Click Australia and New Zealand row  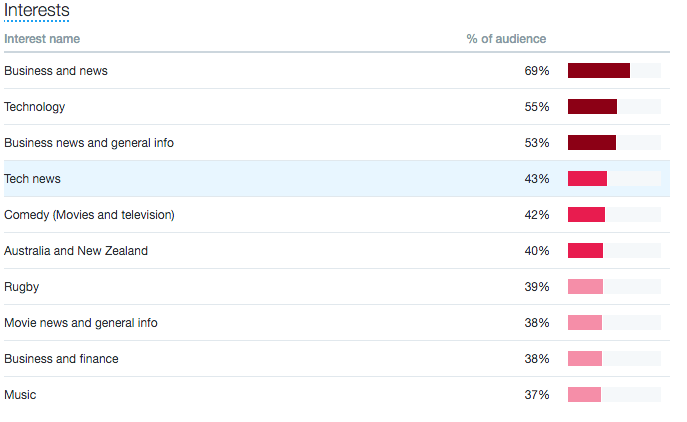[336, 250]
